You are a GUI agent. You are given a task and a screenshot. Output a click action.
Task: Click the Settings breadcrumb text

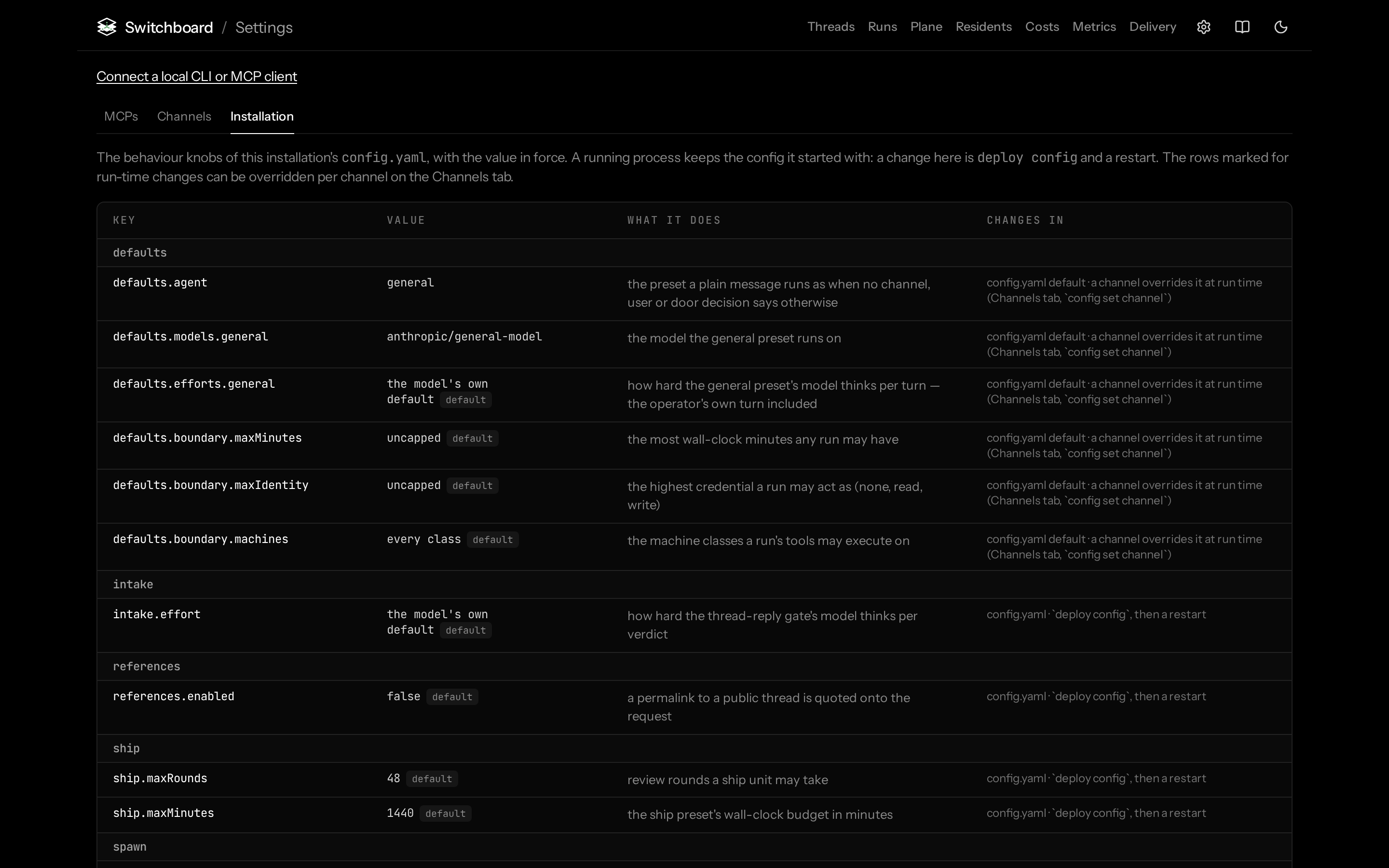pos(264,27)
